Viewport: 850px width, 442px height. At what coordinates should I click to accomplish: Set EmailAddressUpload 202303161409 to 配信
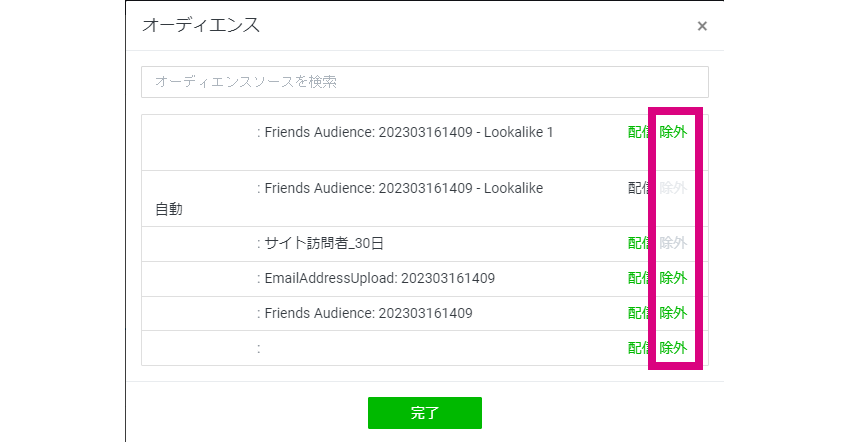(x=638, y=278)
